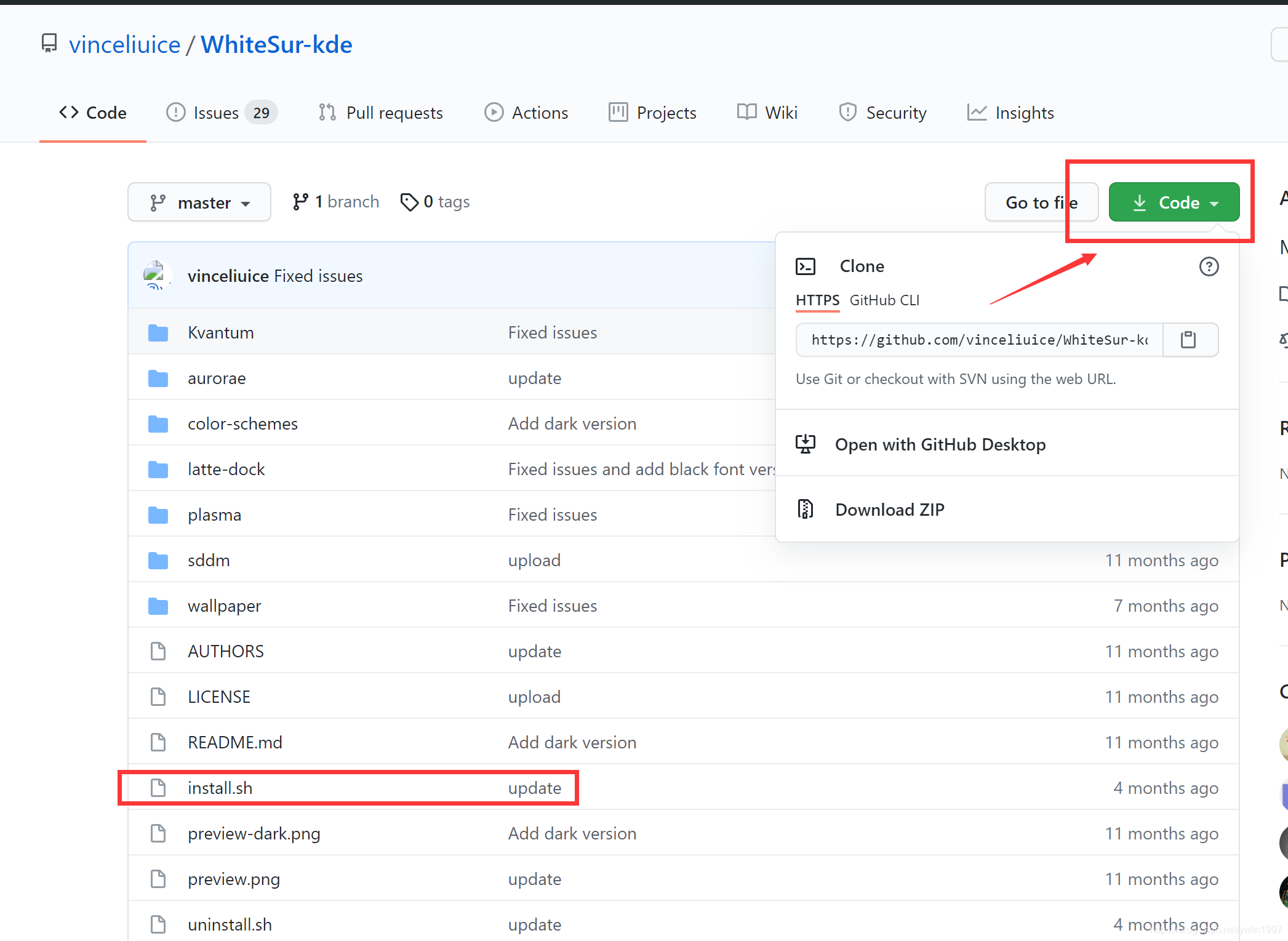Select the HTTPS clone tab
The height and width of the screenshot is (941, 1288).
point(817,300)
